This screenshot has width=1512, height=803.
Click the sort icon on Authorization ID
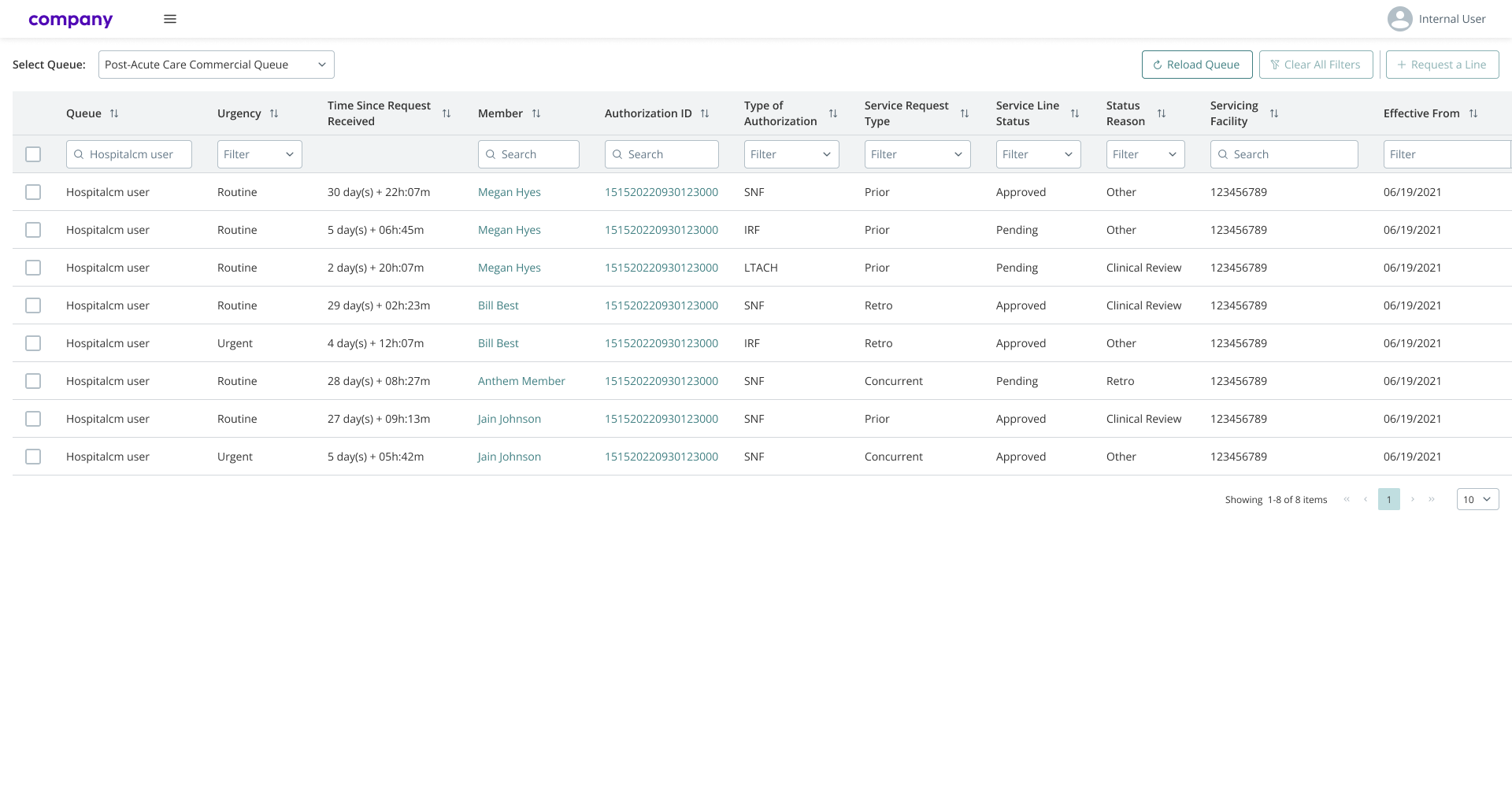click(x=705, y=113)
